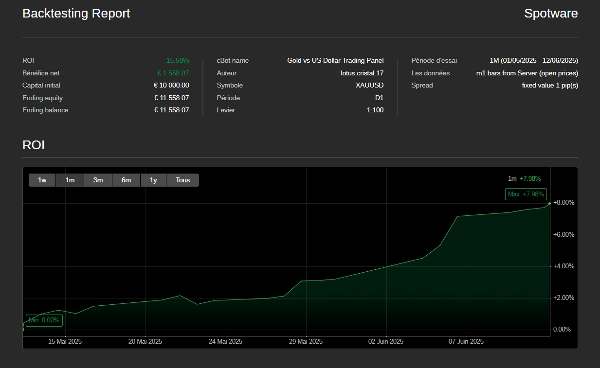Click the +8.00% axis label
The image size is (600, 368).
(564, 203)
